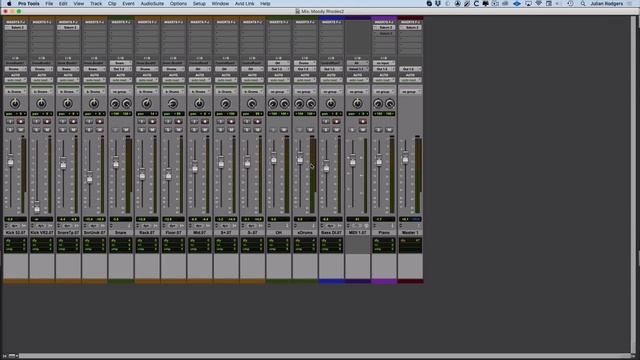The height and width of the screenshot is (360, 640).
Task: Solo the Kick 52.07 track
Action: (x=10, y=130)
